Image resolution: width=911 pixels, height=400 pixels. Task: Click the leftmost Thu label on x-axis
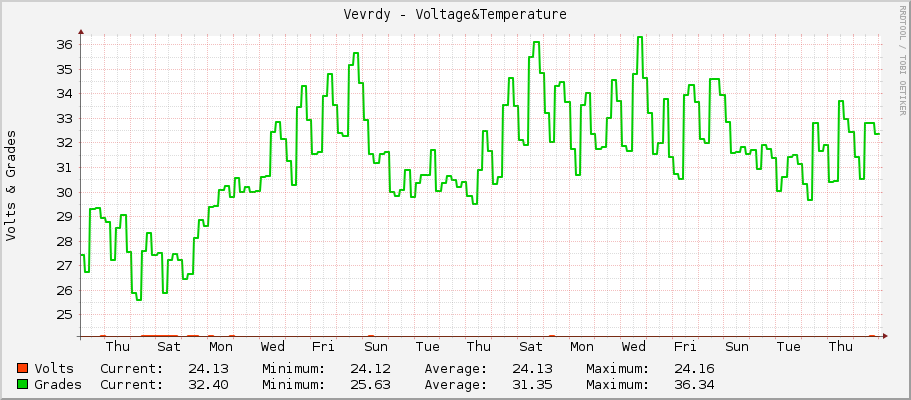117,347
